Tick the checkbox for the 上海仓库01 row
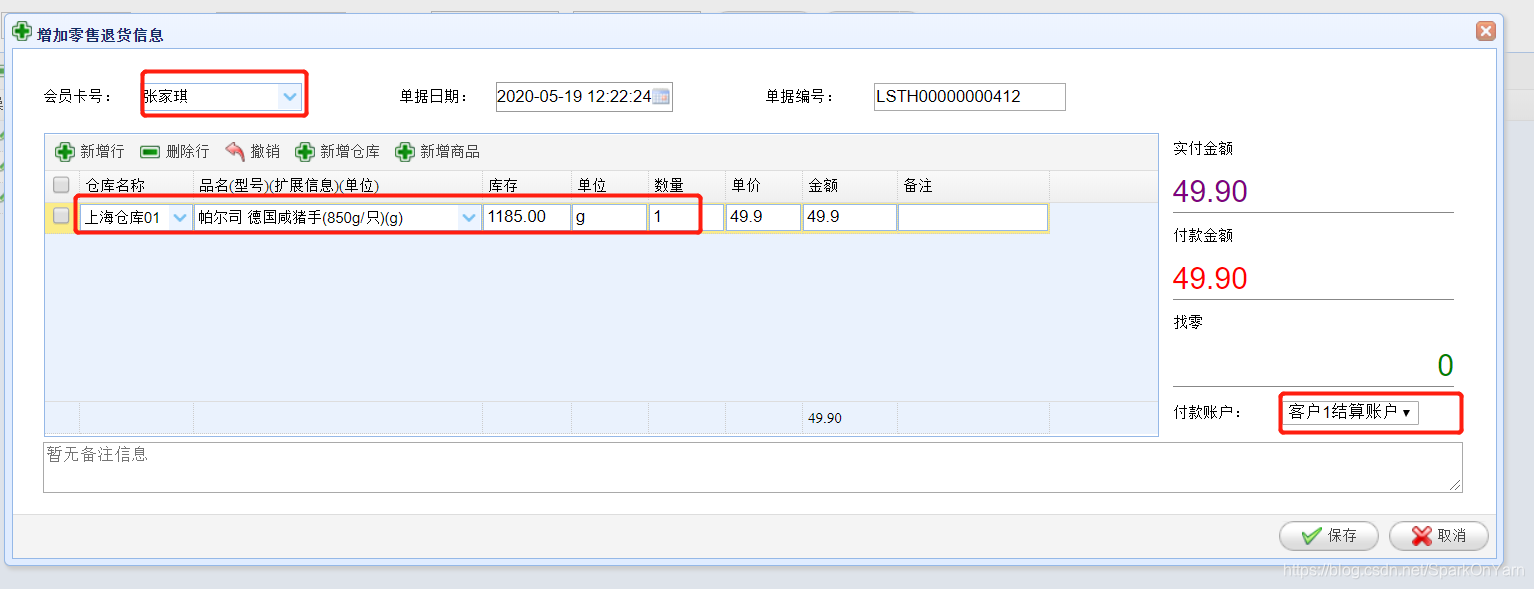Screen dimensions: 1534x589 pyautogui.click(x=61, y=216)
